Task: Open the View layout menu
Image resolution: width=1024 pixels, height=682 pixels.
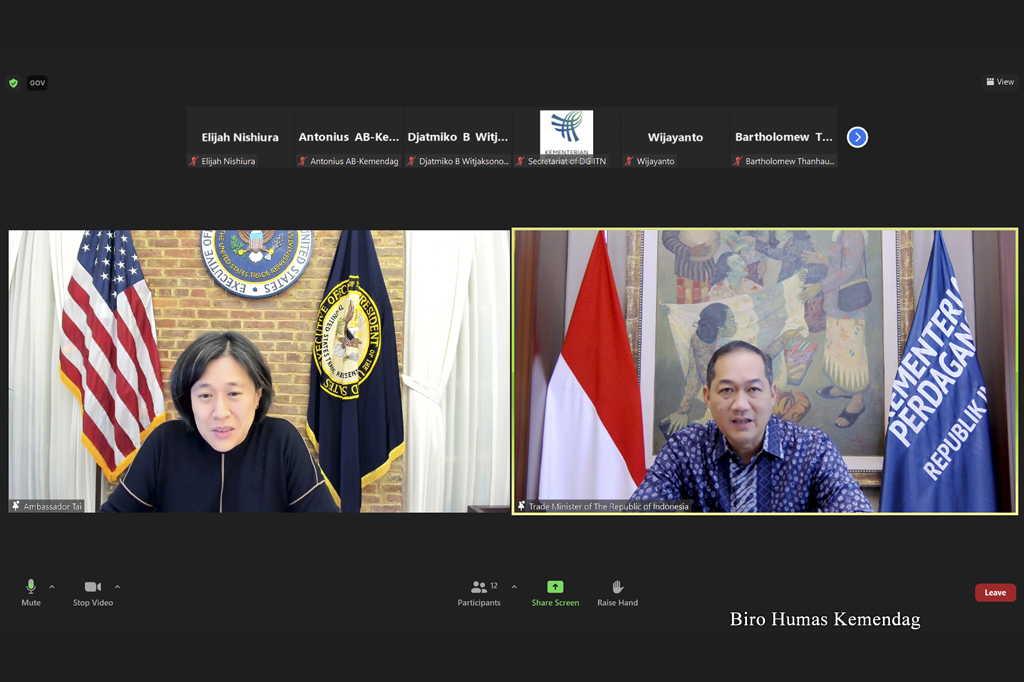Action: [x=999, y=82]
